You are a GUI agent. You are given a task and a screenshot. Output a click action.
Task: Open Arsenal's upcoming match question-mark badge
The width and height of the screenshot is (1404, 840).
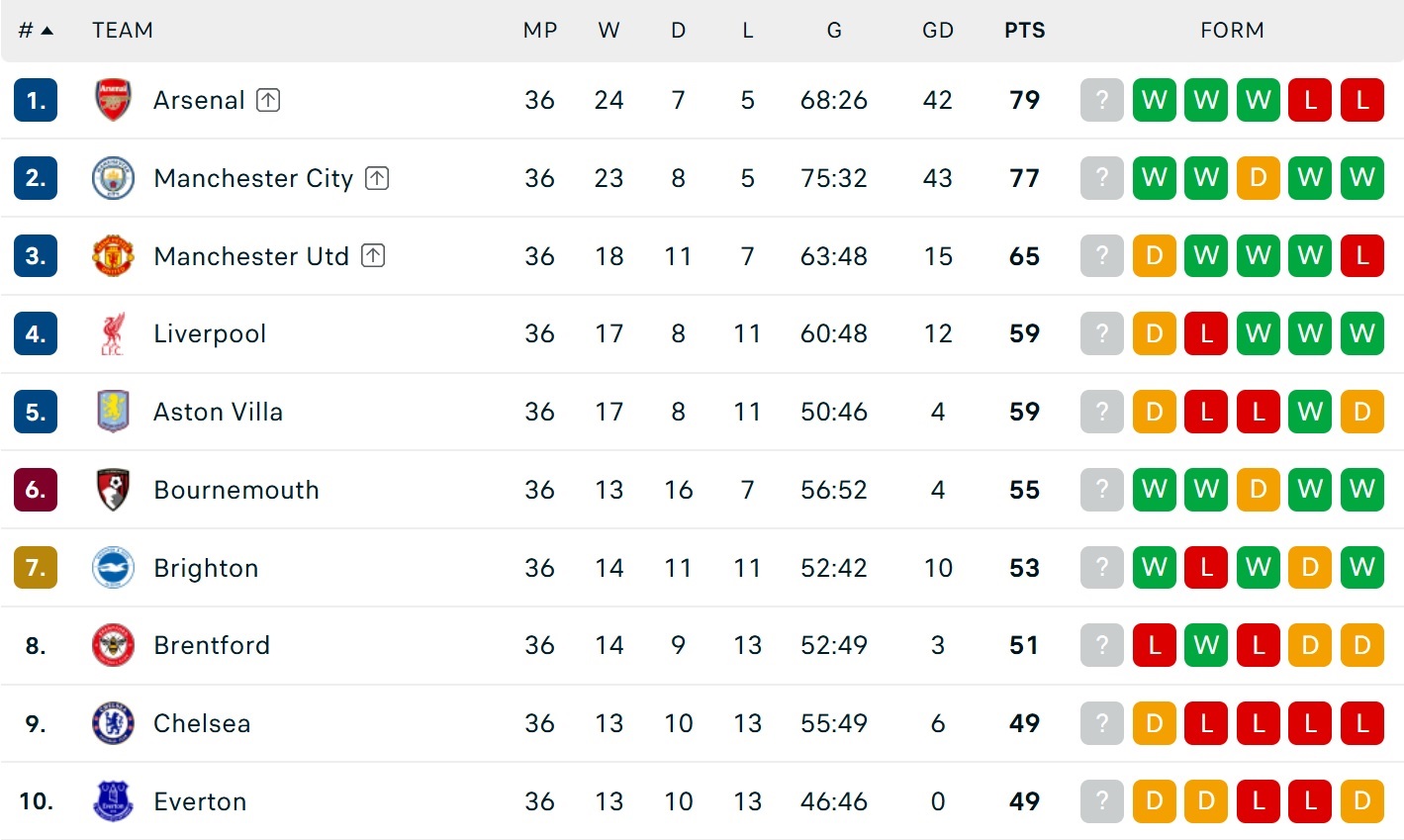click(x=1102, y=100)
